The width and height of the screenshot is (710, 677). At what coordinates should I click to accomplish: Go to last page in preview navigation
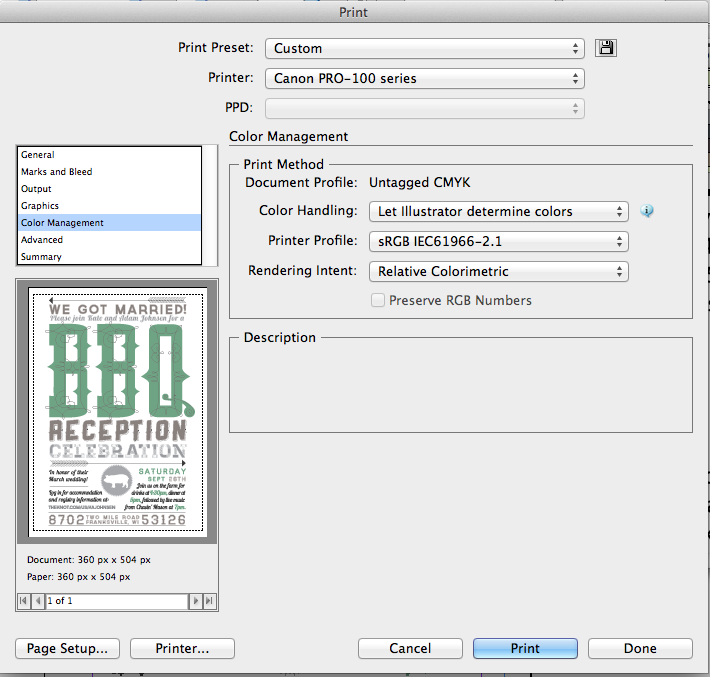pyautogui.click(x=209, y=601)
